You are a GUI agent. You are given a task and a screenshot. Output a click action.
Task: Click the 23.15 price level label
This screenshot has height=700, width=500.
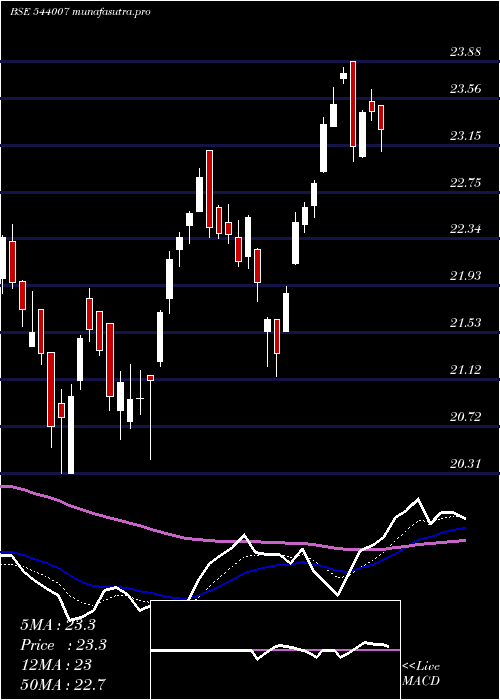click(466, 136)
